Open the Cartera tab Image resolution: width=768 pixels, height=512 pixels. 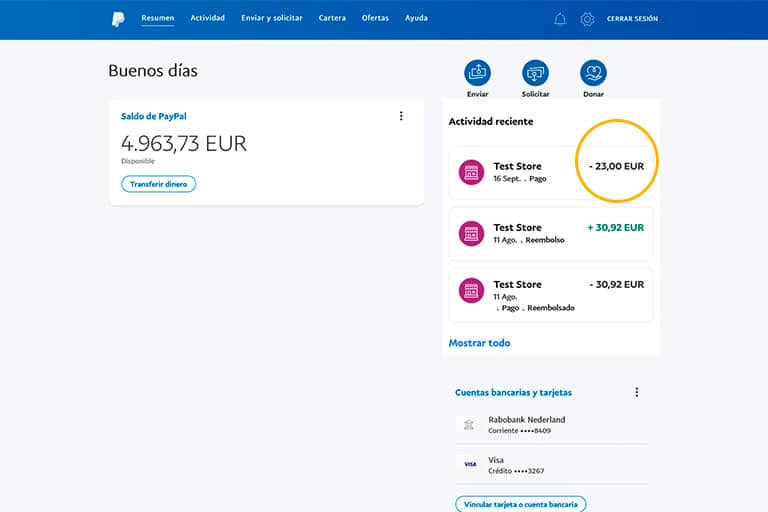click(x=332, y=18)
